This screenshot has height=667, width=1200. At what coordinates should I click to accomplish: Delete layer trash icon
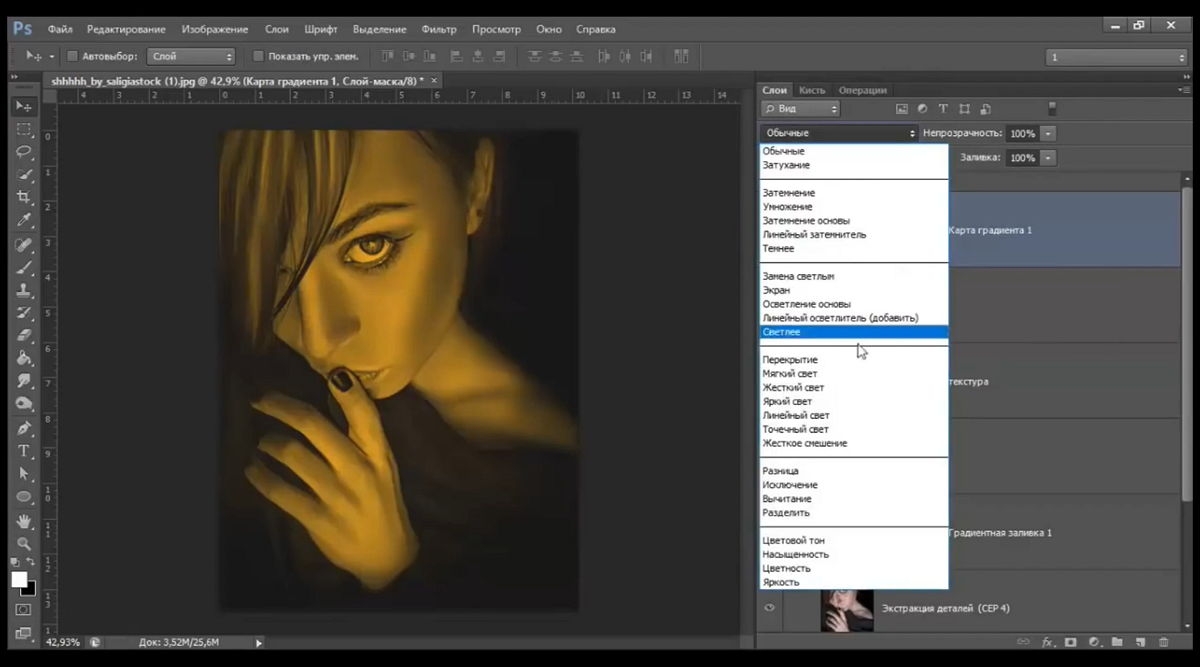(x=1163, y=642)
